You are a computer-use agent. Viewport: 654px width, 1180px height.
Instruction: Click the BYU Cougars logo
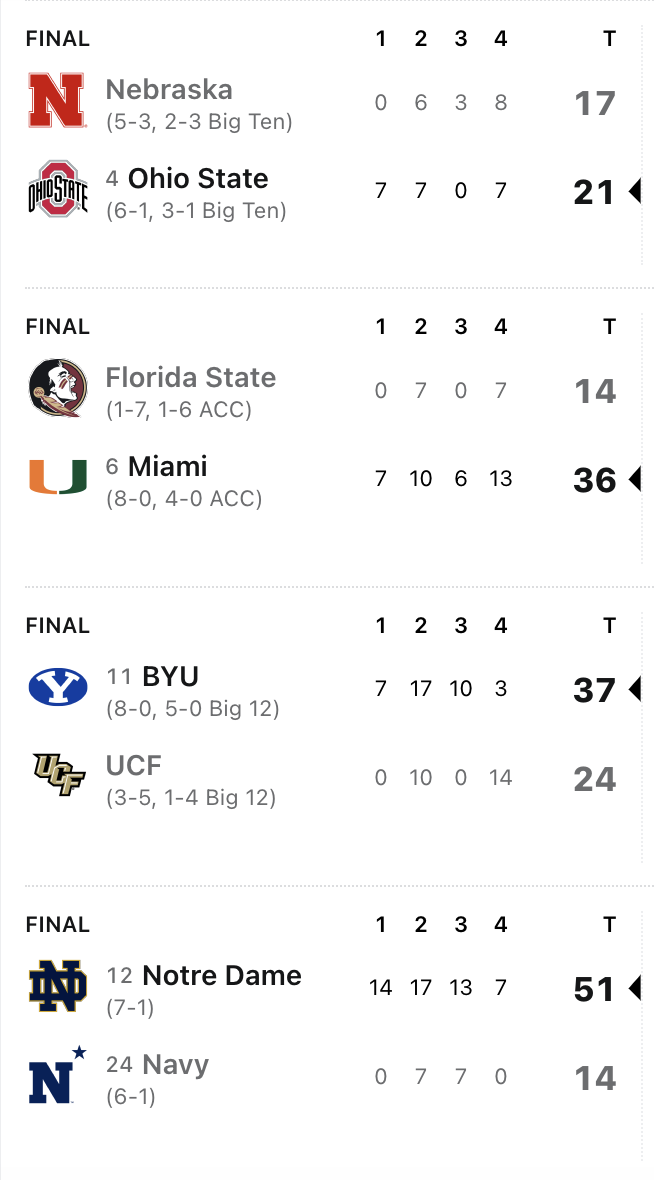click(x=57, y=687)
